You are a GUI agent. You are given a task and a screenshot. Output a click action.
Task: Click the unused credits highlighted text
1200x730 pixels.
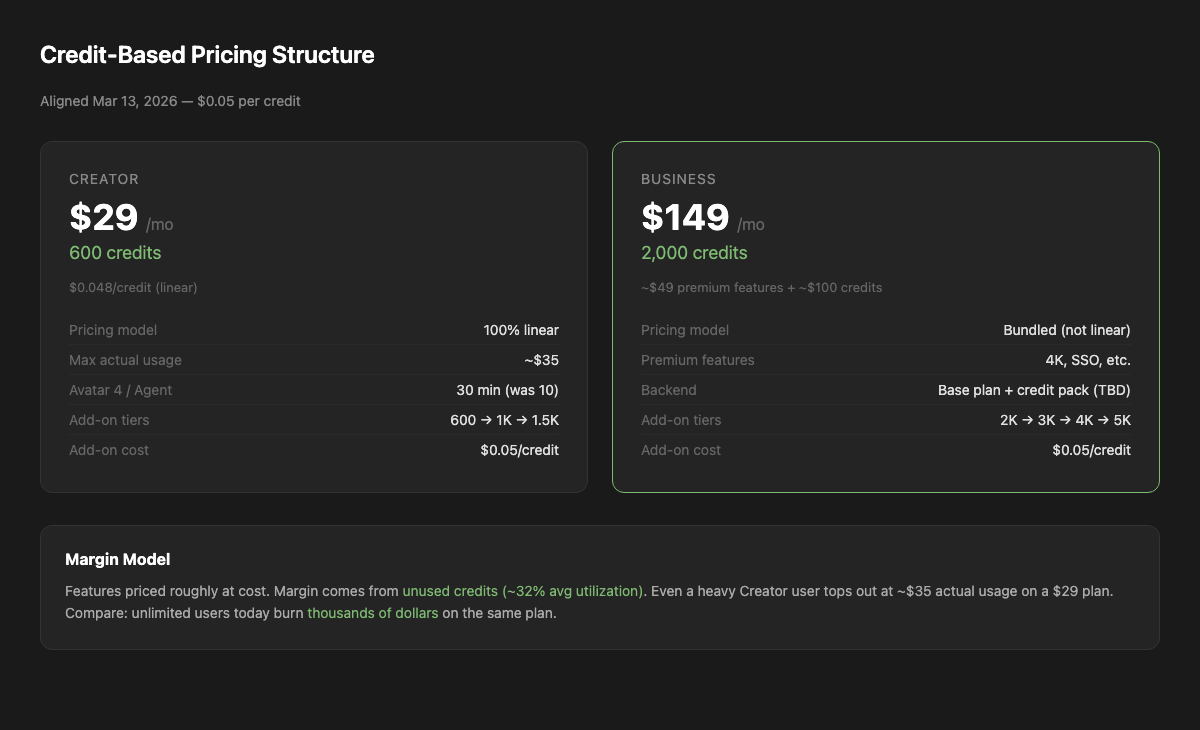523,591
